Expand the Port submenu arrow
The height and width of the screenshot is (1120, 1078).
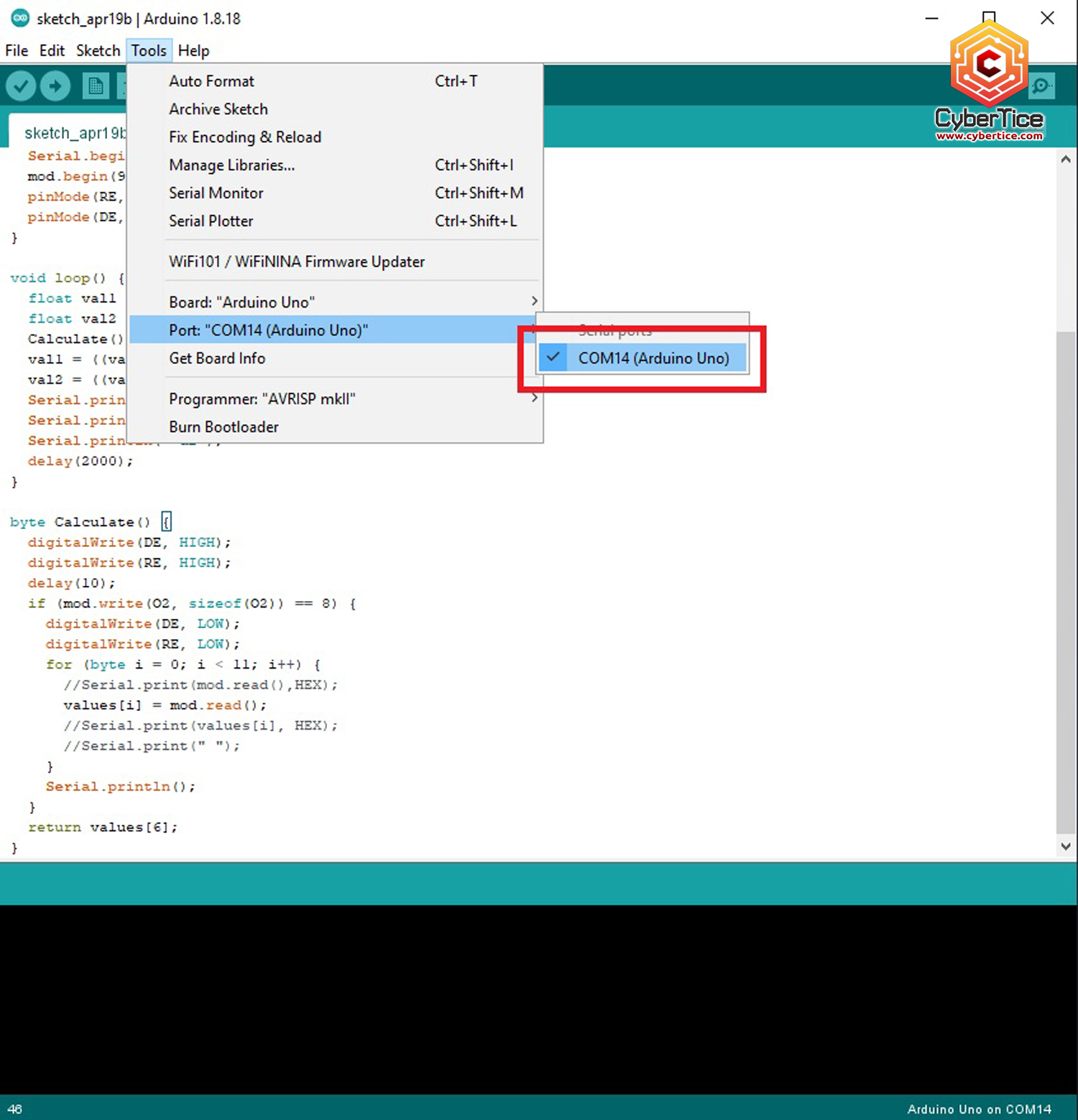click(x=535, y=329)
